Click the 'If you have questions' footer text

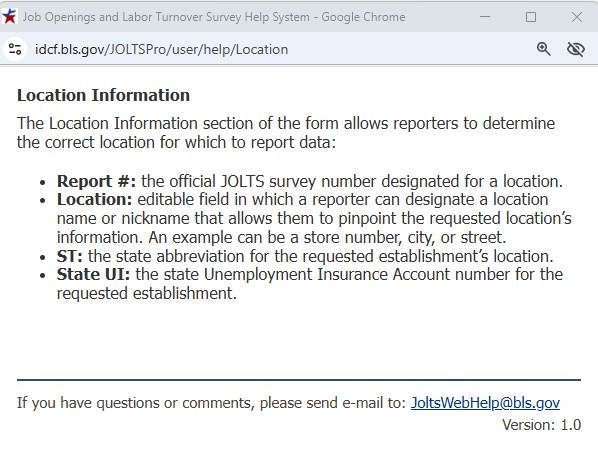pos(212,403)
